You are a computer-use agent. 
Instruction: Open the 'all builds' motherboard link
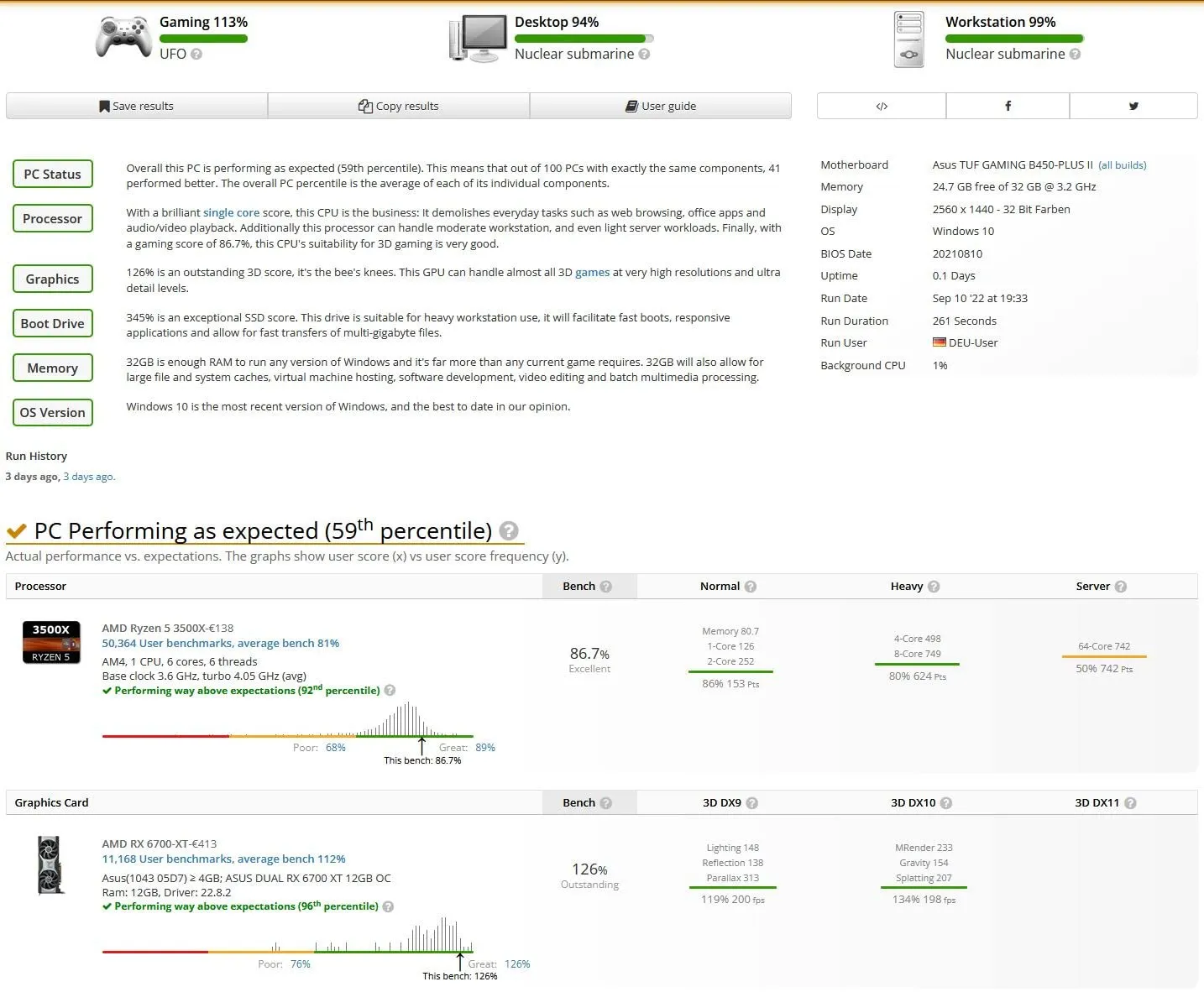[1123, 165]
